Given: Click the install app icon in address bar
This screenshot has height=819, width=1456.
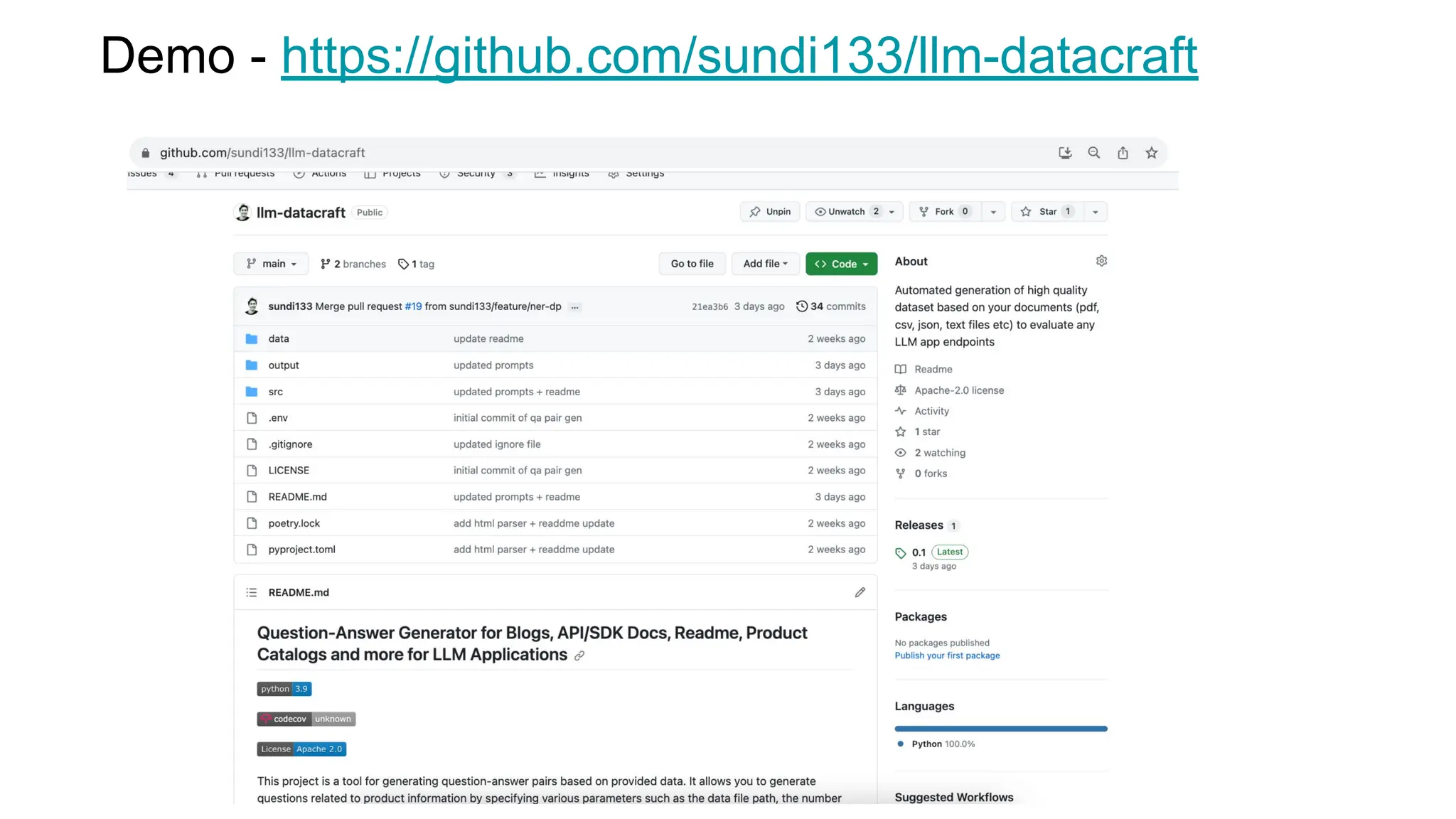Looking at the screenshot, I should [x=1064, y=153].
